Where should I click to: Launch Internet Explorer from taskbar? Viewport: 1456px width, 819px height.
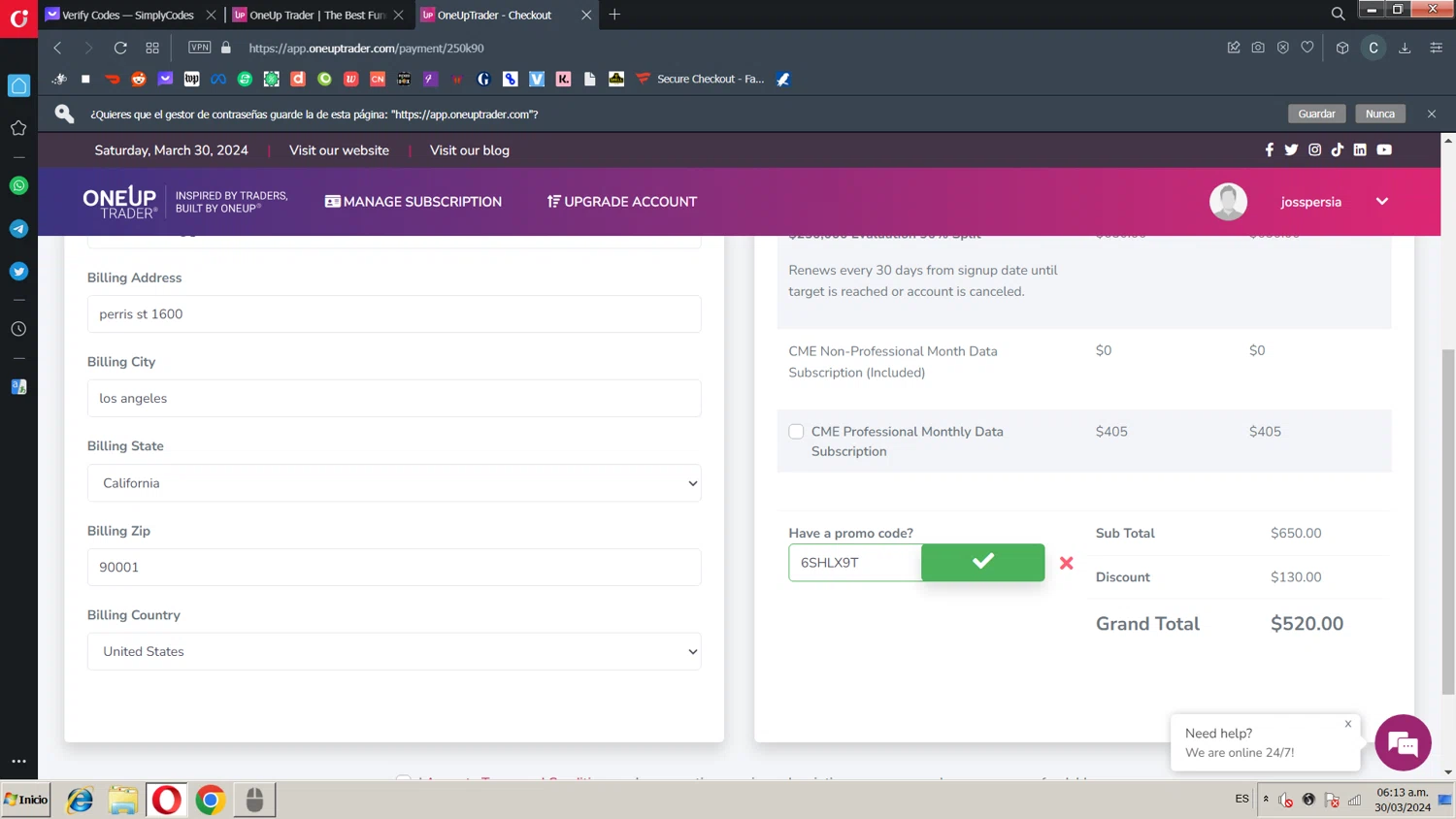coord(80,800)
